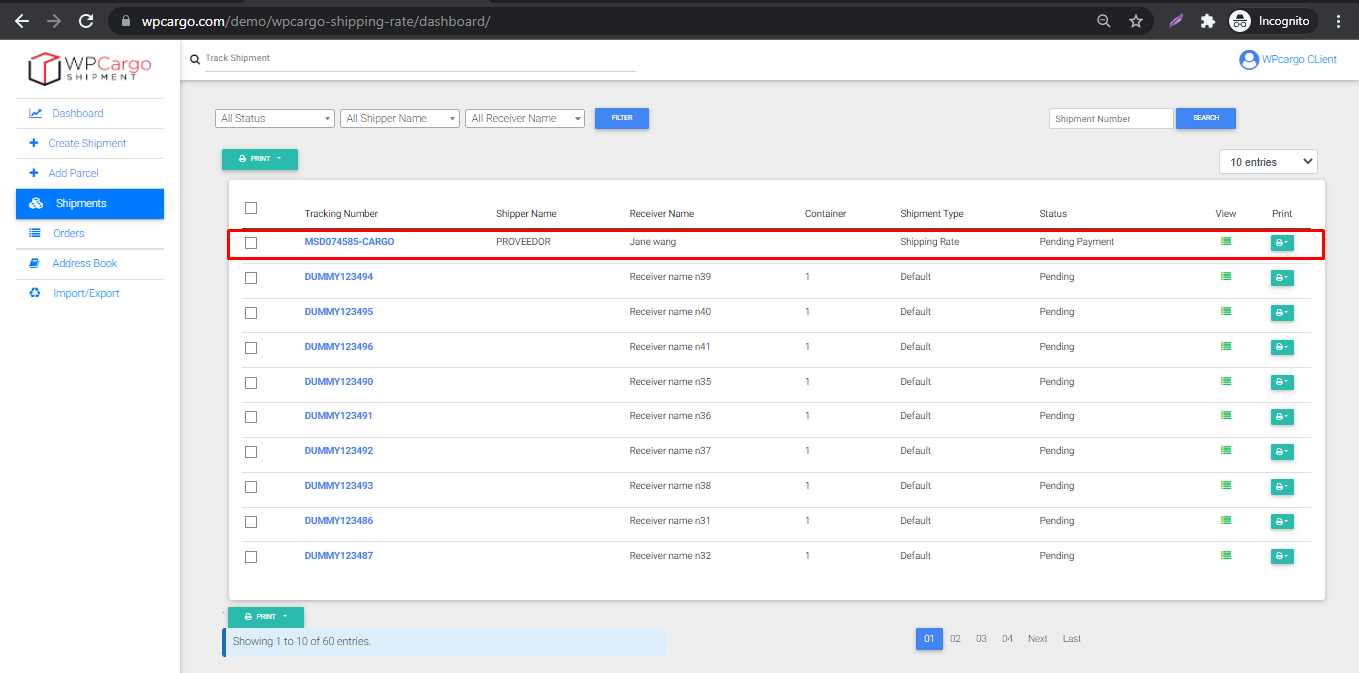Jump to pagination page 02
Image resolution: width=1359 pixels, height=673 pixels.
tap(955, 639)
